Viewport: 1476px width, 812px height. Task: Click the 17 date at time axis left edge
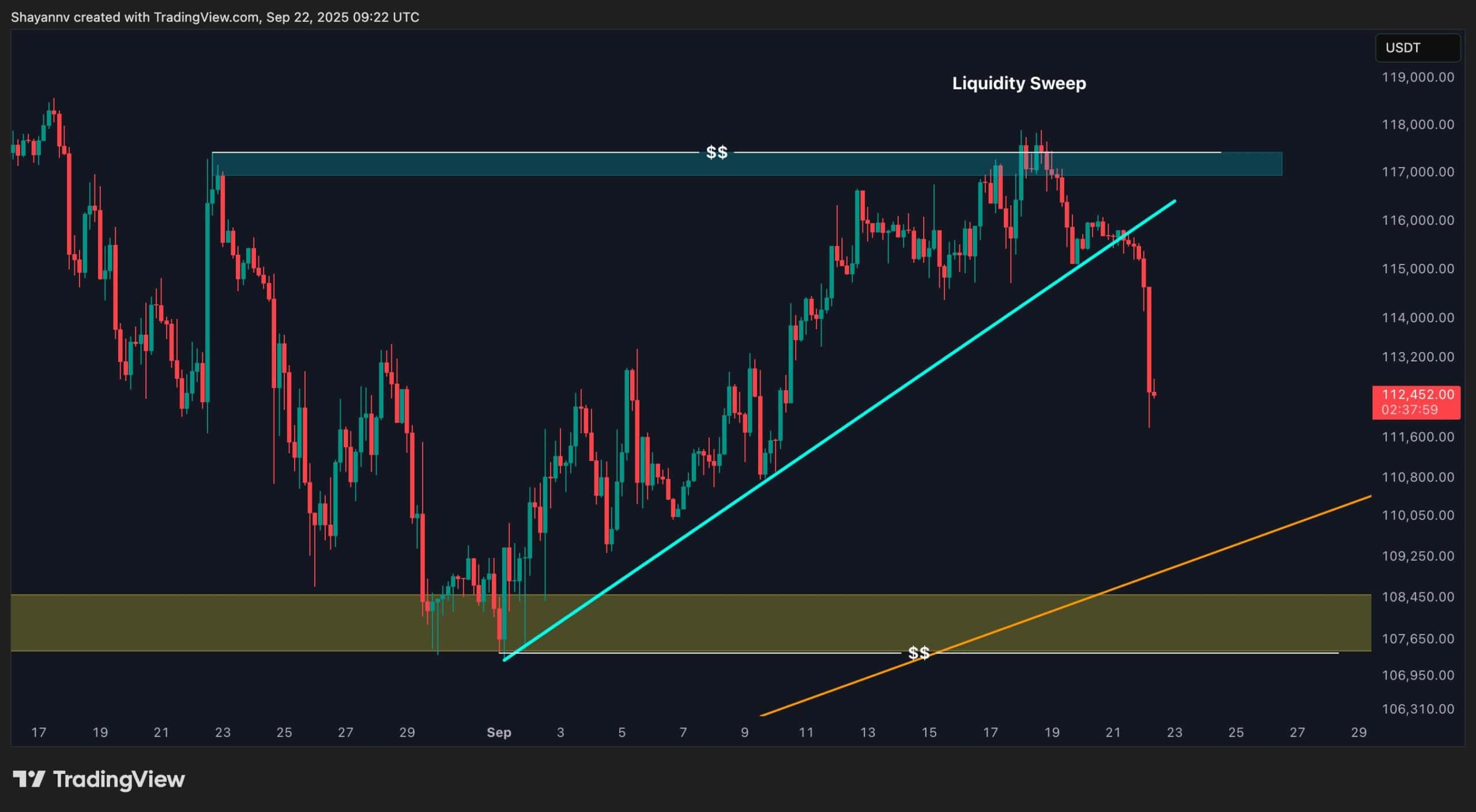point(38,732)
